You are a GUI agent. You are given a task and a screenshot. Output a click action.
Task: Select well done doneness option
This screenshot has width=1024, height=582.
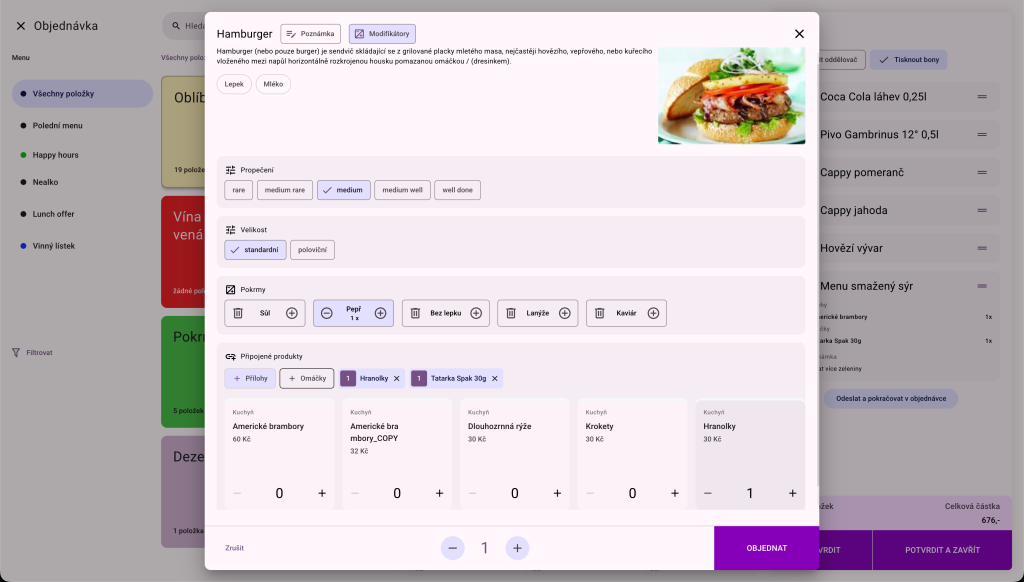(x=457, y=190)
